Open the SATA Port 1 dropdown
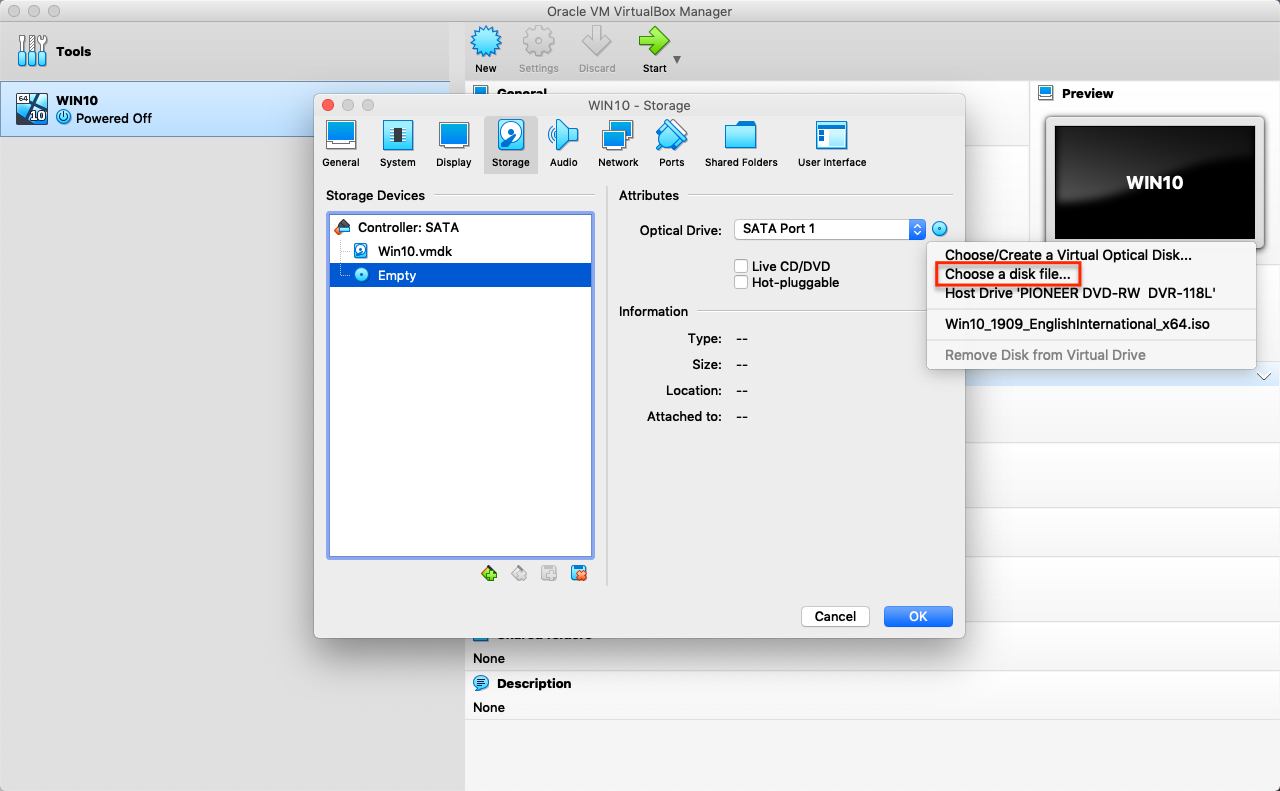Image resolution: width=1280 pixels, height=791 pixels. click(x=830, y=229)
